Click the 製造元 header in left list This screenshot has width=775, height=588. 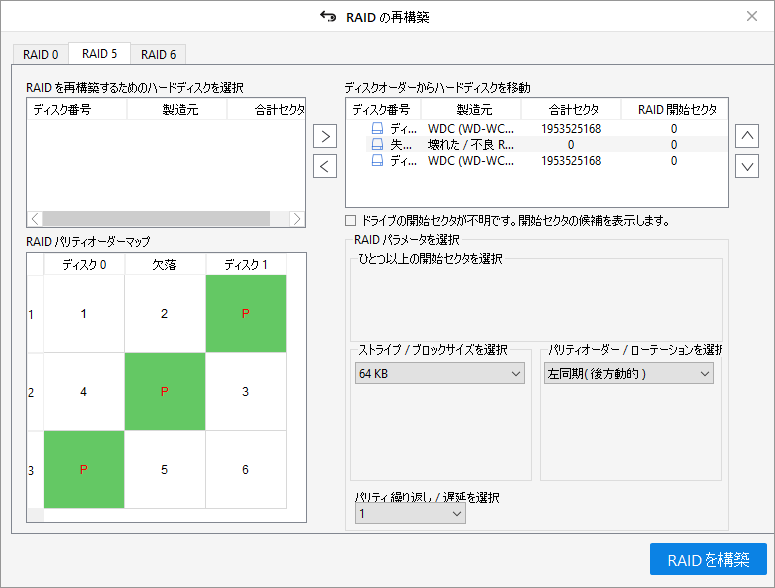[177, 110]
